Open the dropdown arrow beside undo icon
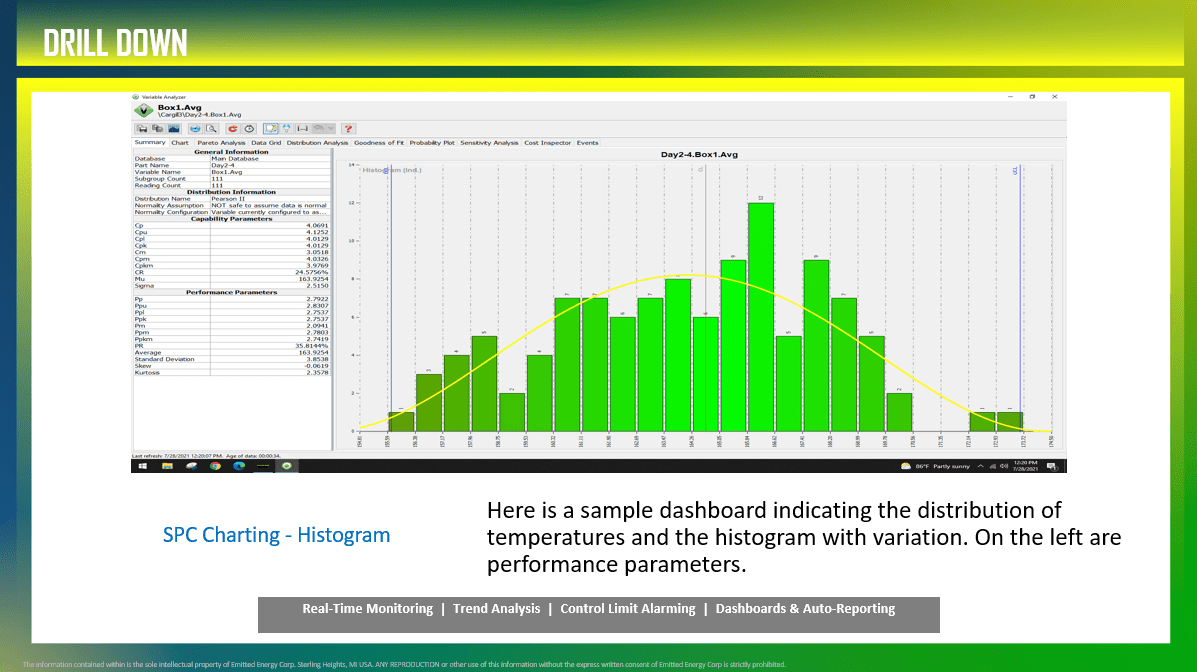Screen dimensions: 1197x672 pyautogui.click(x=331, y=129)
